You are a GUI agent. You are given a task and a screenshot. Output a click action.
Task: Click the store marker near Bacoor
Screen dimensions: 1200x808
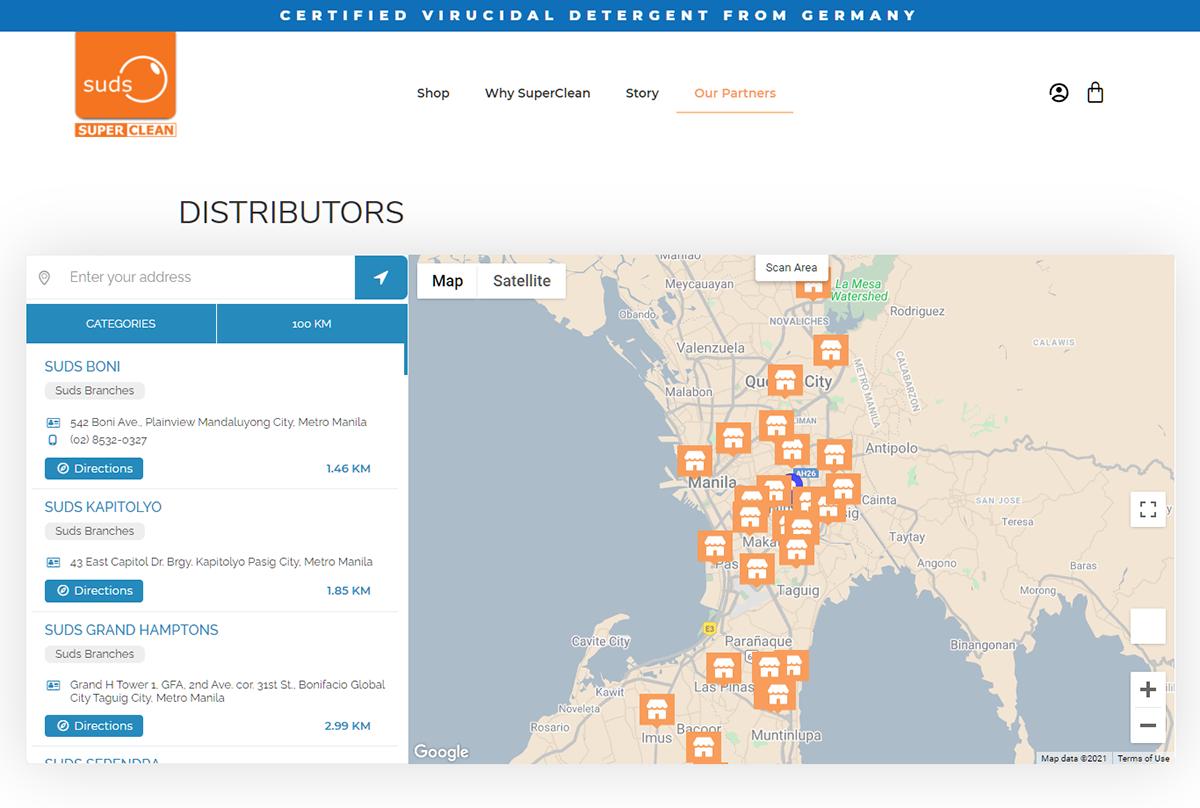[704, 747]
